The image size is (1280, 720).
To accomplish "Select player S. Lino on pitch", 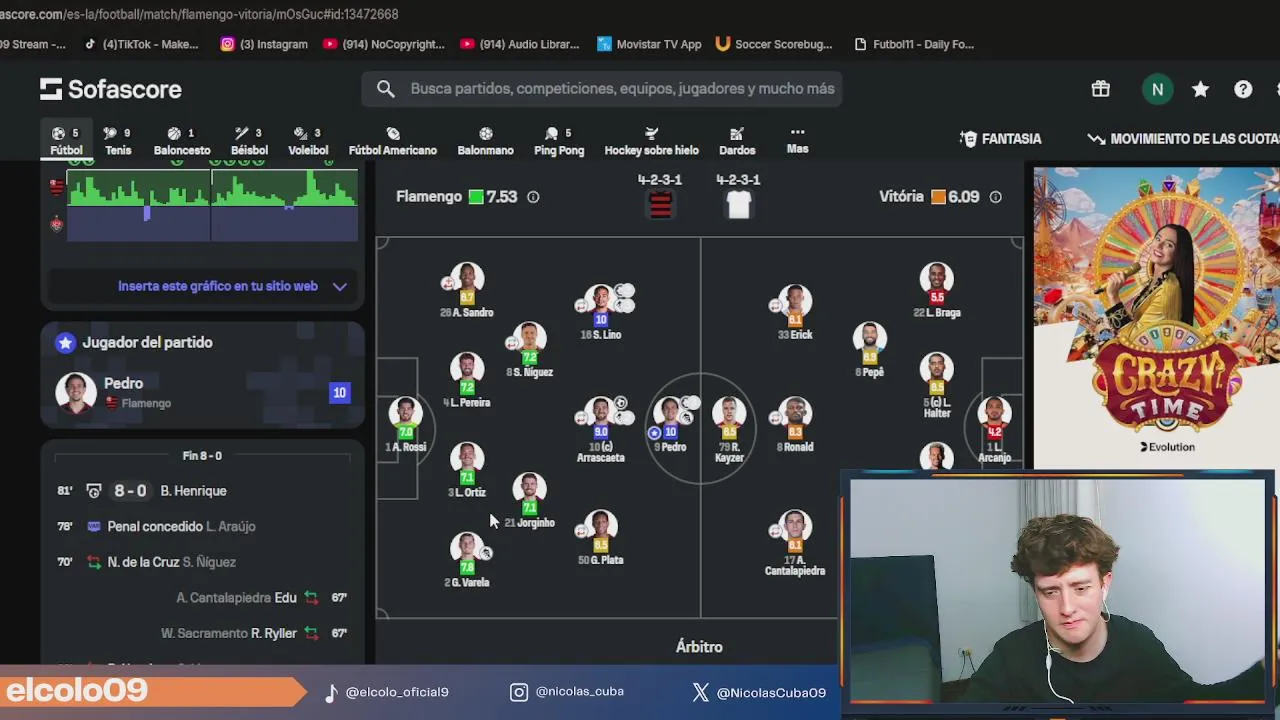I will pos(601,312).
